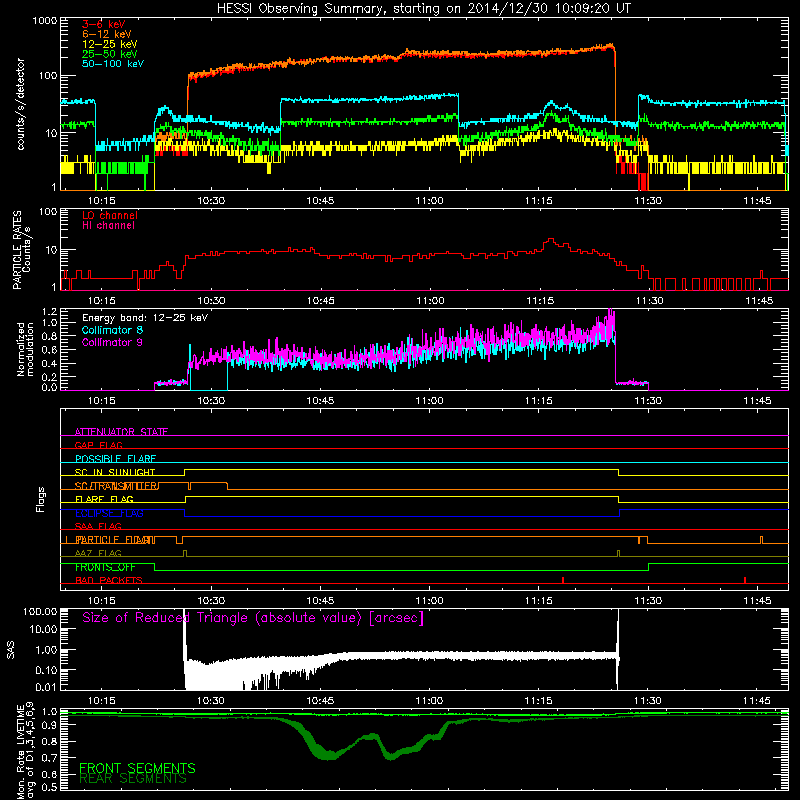Click the small A4Z FLAG pulse near 11:25
The height and width of the screenshot is (800, 800).
(x=618, y=553)
